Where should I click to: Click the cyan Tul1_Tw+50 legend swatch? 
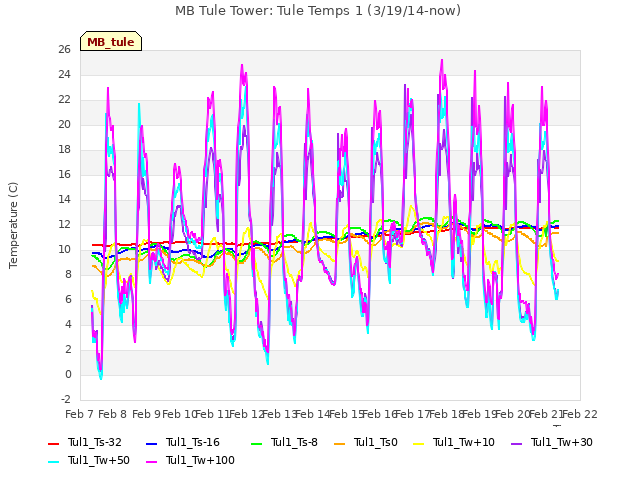click(x=53, y=461)
